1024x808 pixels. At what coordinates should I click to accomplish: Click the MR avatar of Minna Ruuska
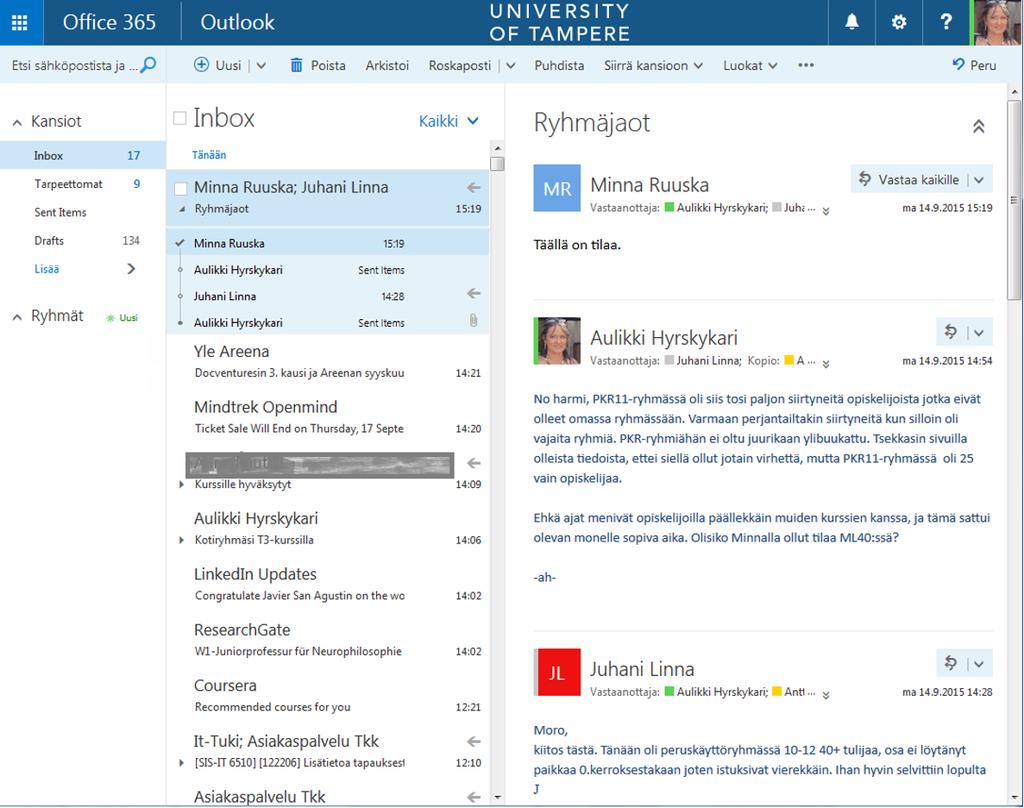coord(557,188)
